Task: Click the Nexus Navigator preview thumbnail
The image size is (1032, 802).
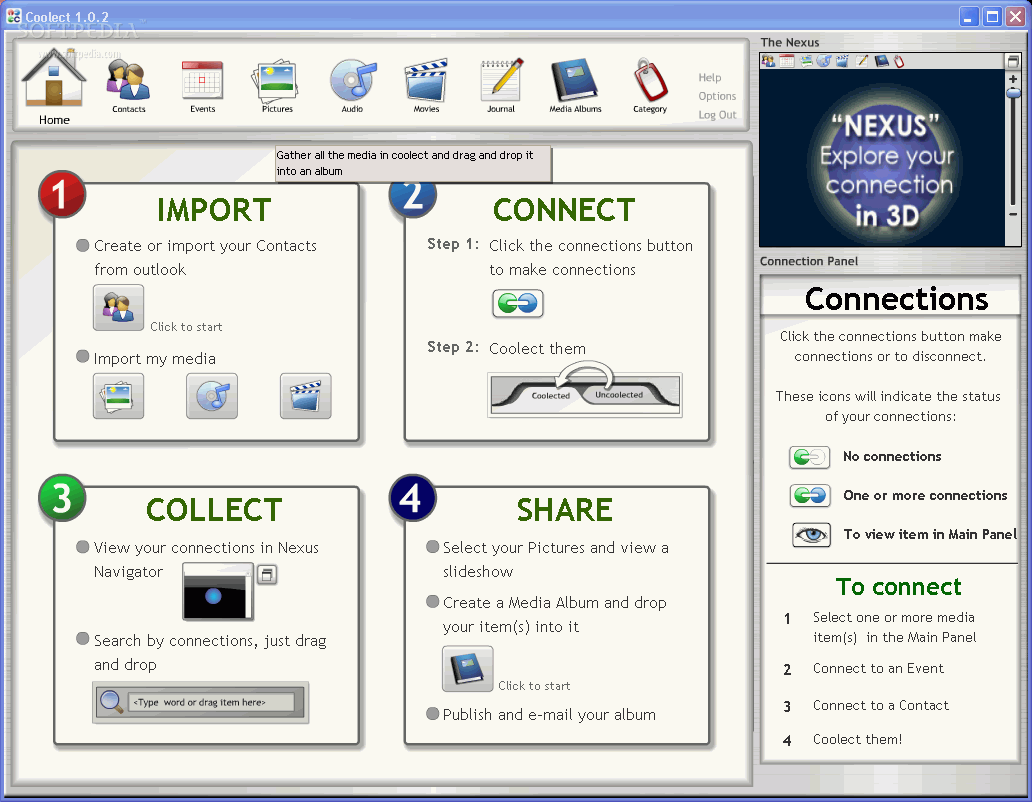Action: 217,591
